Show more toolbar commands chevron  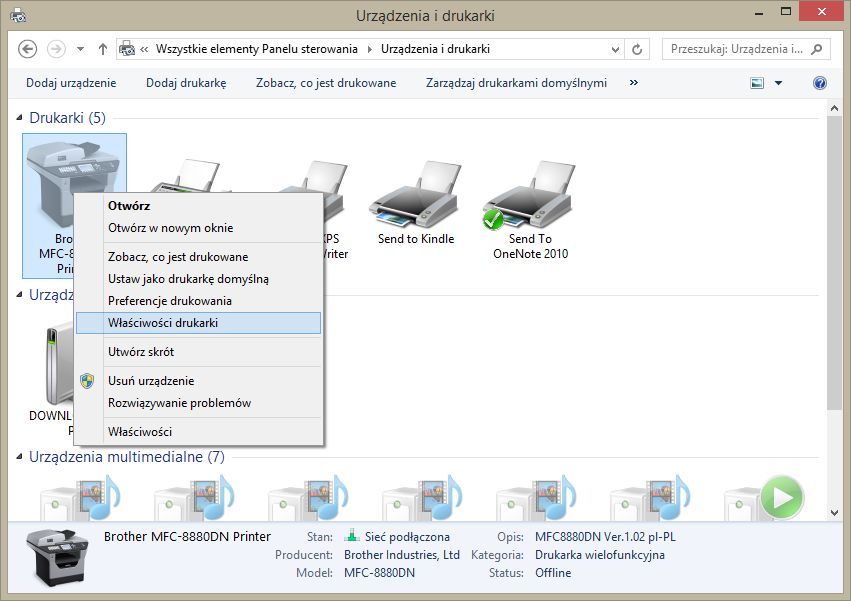point(633,83)
